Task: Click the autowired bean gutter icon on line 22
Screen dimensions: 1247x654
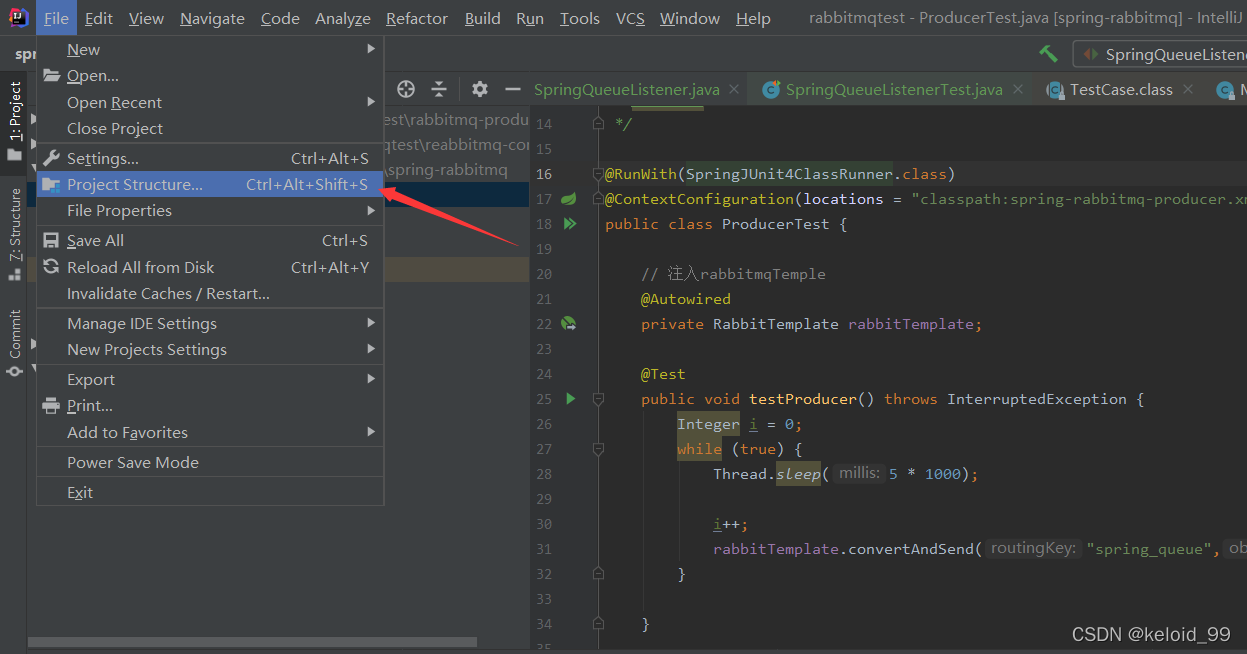Action: click(x=569, y=324)
